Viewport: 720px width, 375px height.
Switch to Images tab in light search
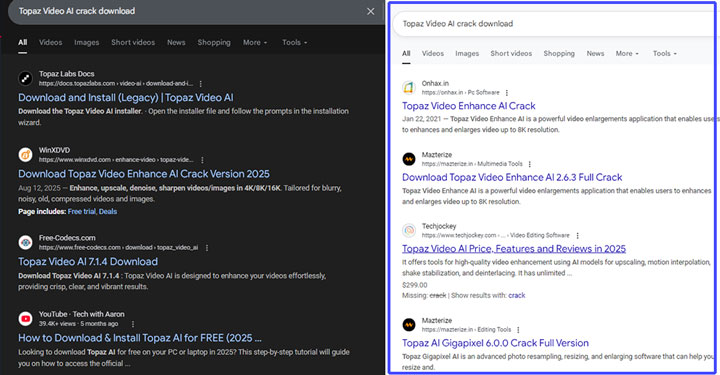point(467,53)
